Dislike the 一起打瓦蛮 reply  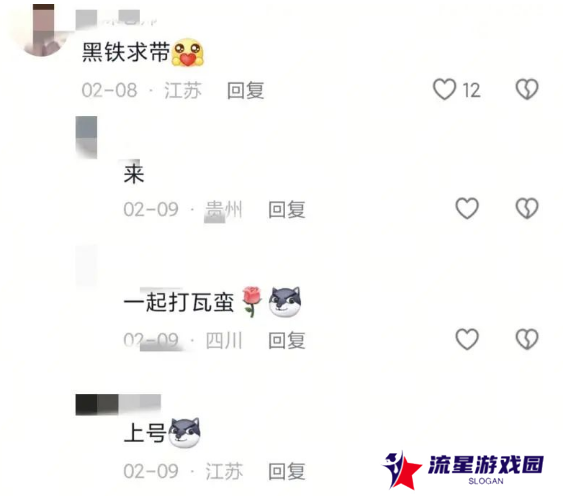[527, 339]
